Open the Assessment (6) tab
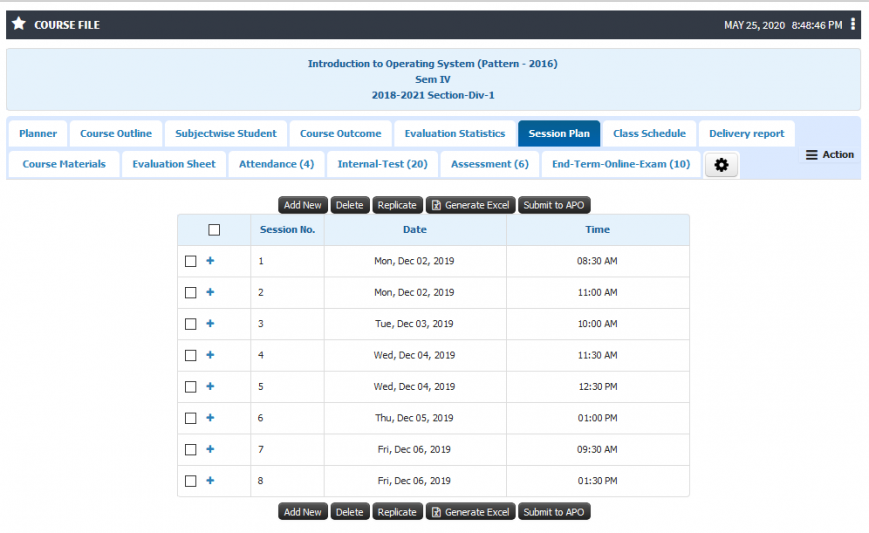The image size is (869, 533). point(489,164)
